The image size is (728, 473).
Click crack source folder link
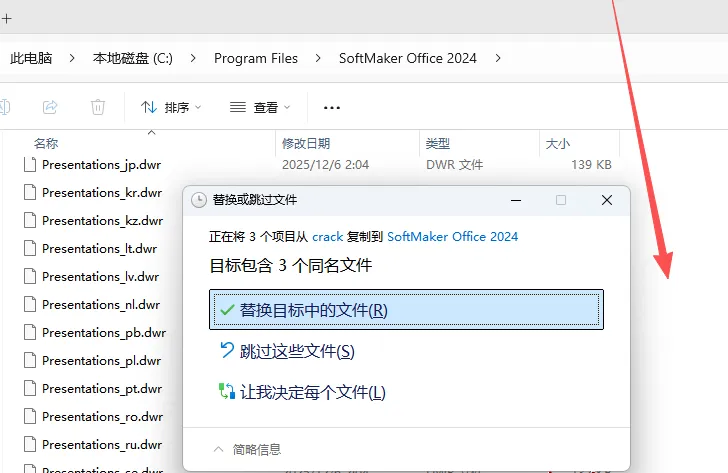pyautogui.click(x=327, y=237)
